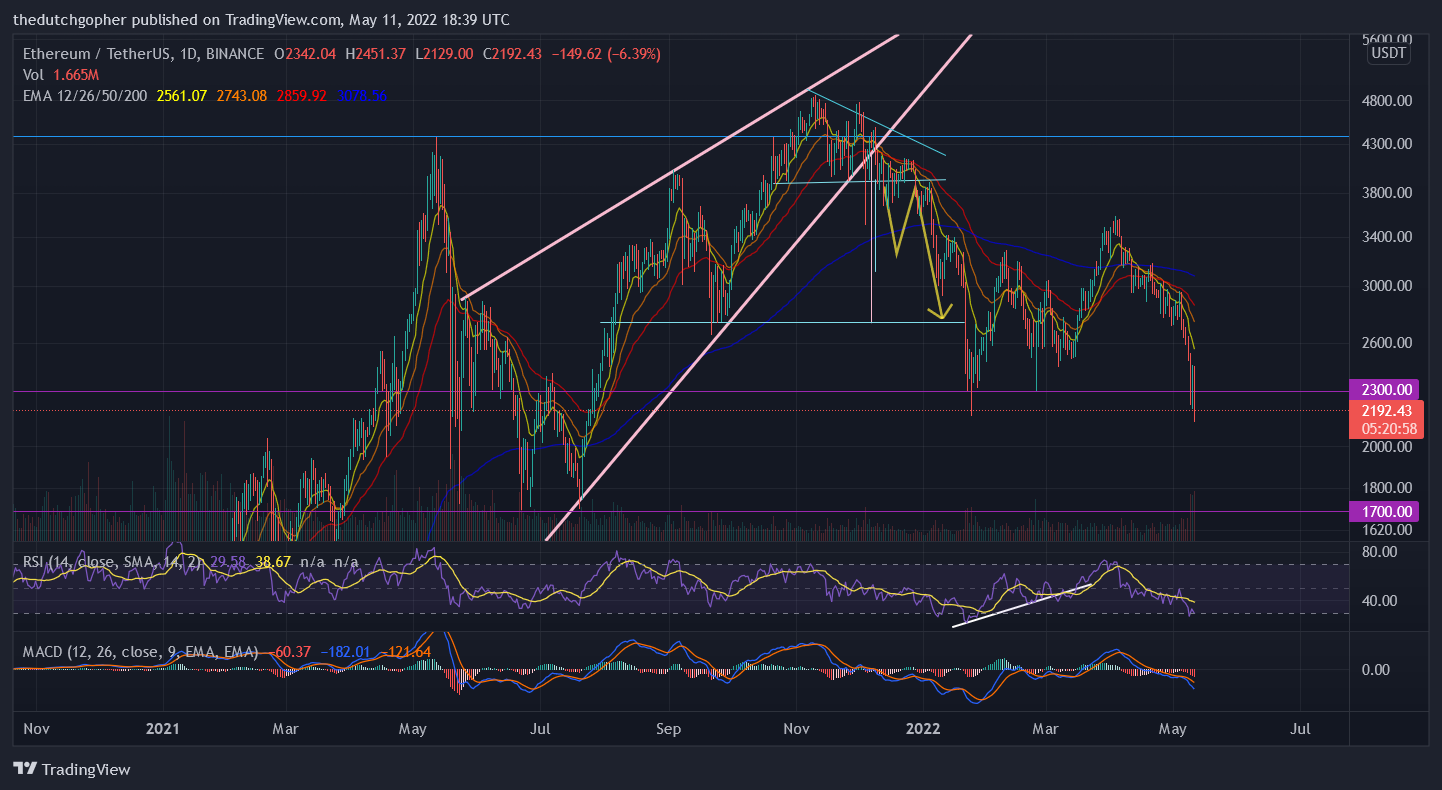
Task: Click the 2021 year label on time axis
Action: [x=162, y=729]
